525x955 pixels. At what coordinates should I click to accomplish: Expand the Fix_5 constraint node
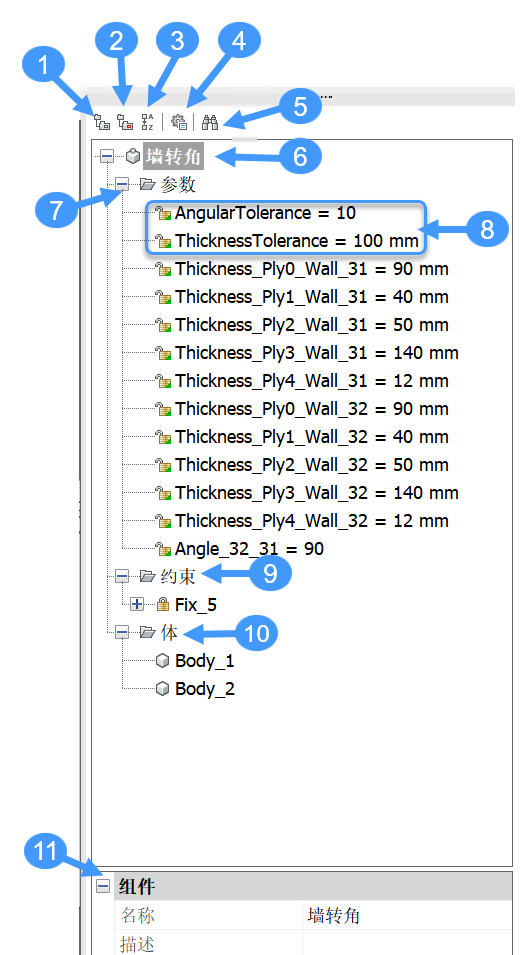138,605
